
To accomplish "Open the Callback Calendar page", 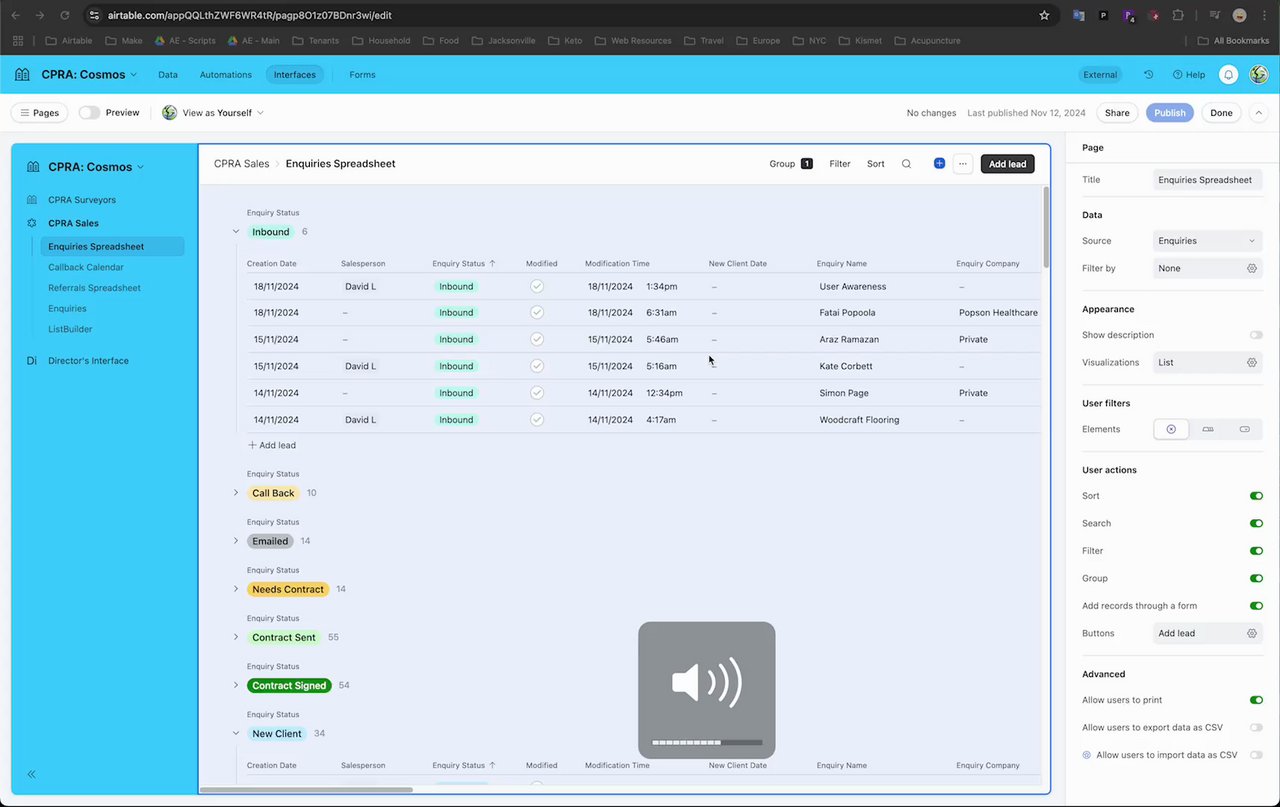I will [x=86, y=267].
